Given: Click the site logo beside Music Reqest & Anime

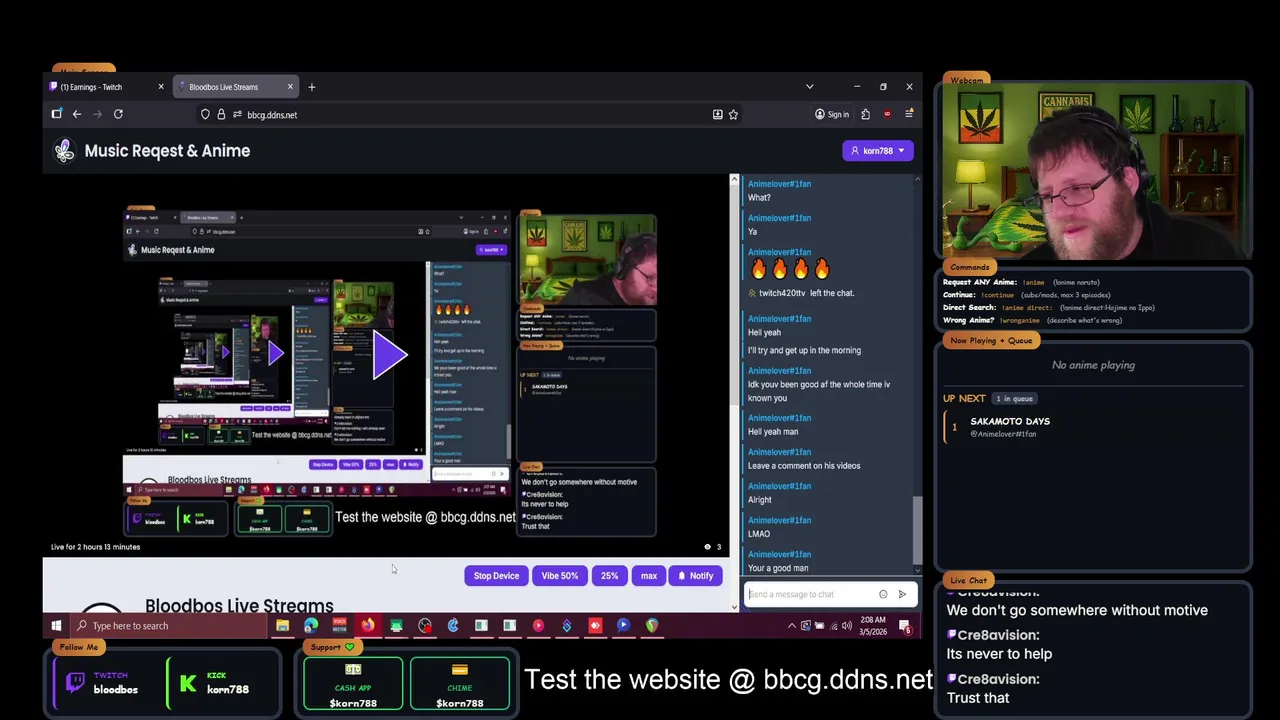Looking at the screenshot, I should click(65, 151).
